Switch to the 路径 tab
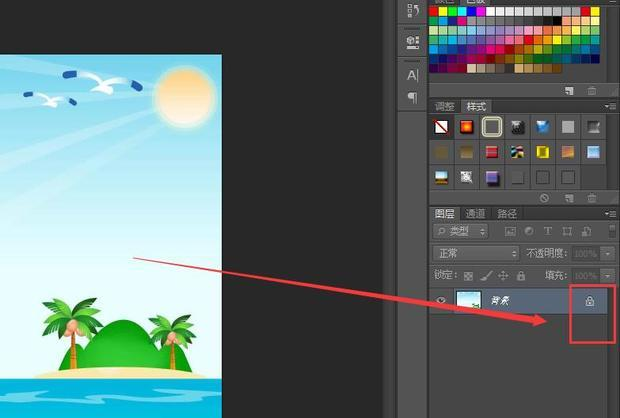Screen dimensions: 620x418 [508, 213]
